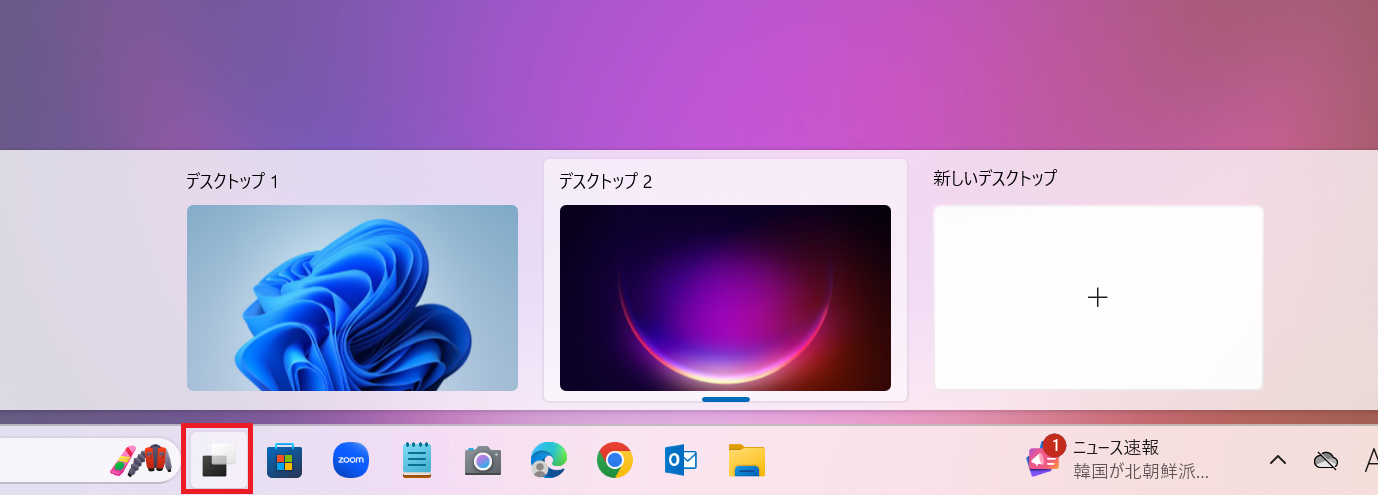Open the news widget icon with badge

[x=1045, y=458]
